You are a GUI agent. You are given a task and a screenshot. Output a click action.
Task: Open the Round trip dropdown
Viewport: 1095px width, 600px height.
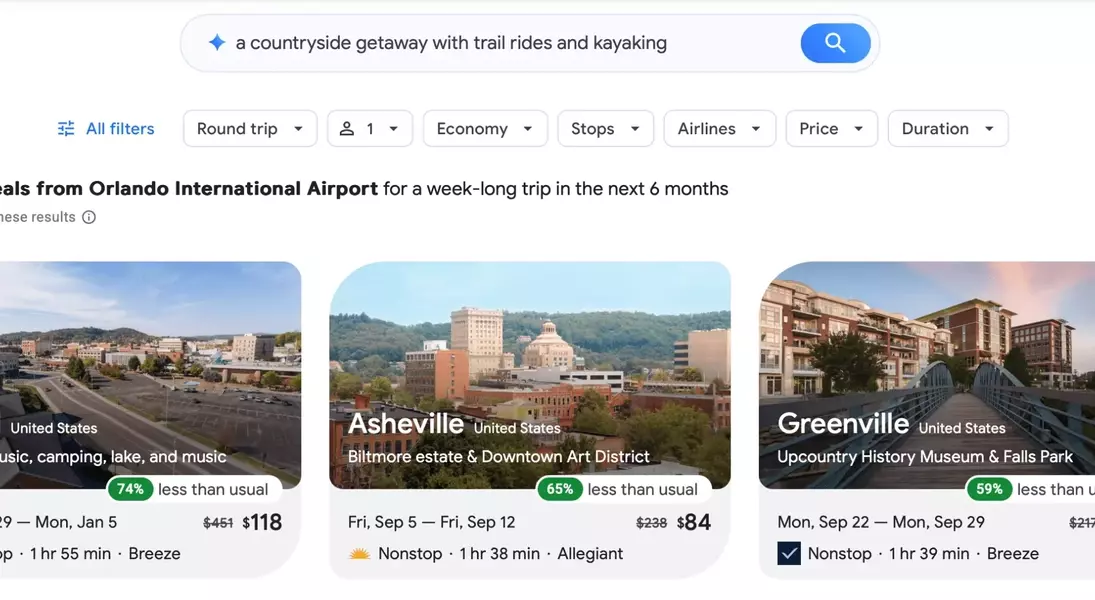click(250, 129)
